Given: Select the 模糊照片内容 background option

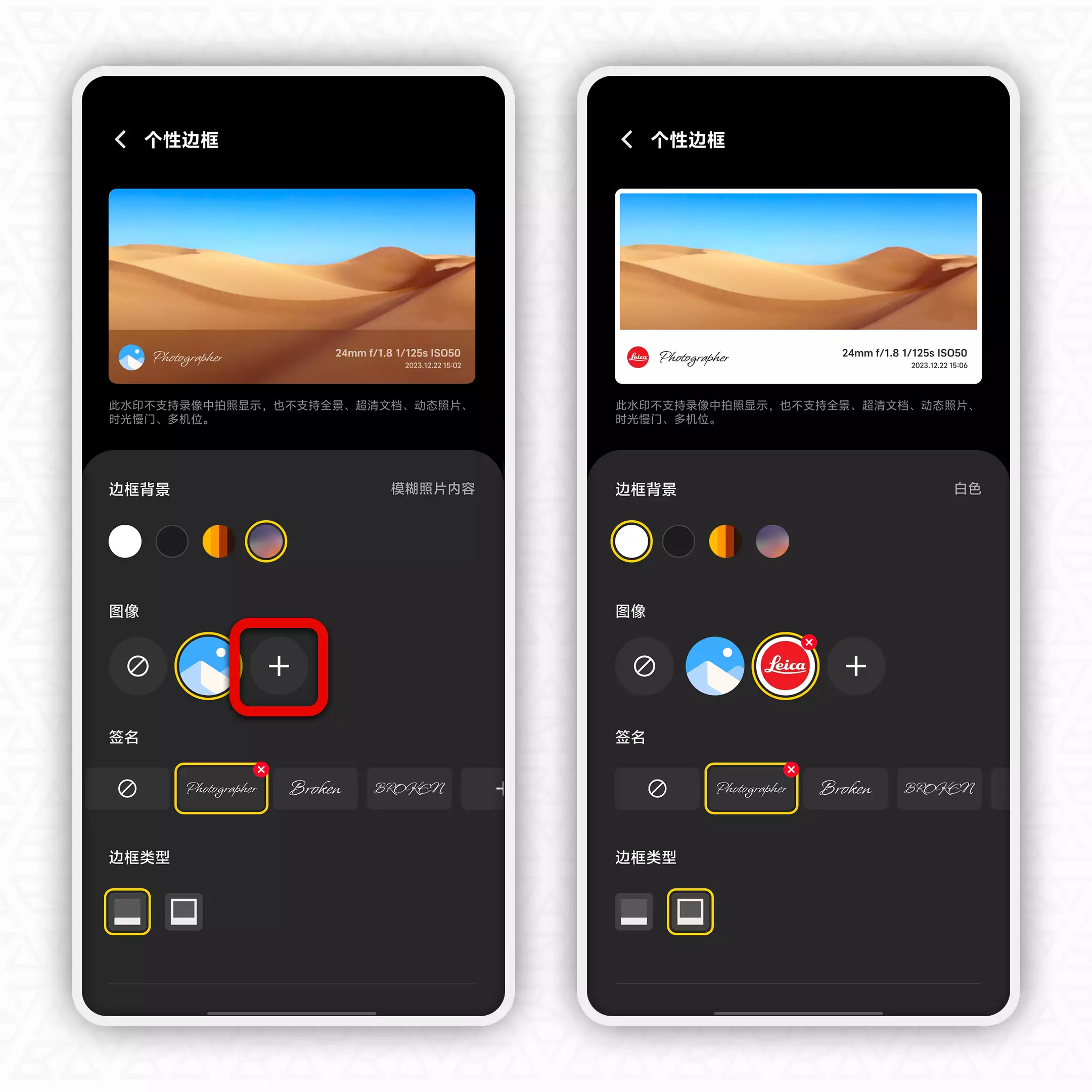Looking at the screenshot, I should click(x=268, y=540).
